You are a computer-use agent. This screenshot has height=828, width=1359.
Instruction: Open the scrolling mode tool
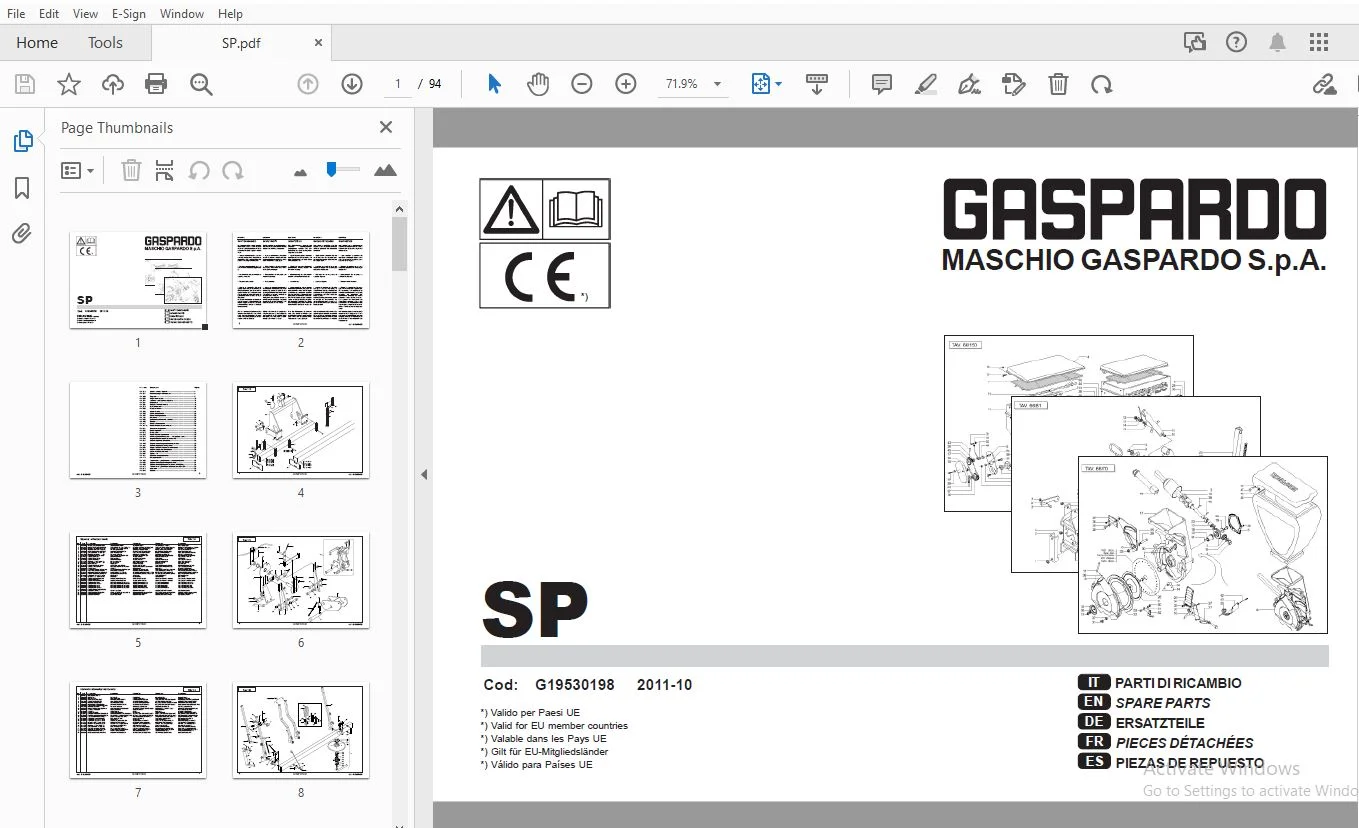817,85
